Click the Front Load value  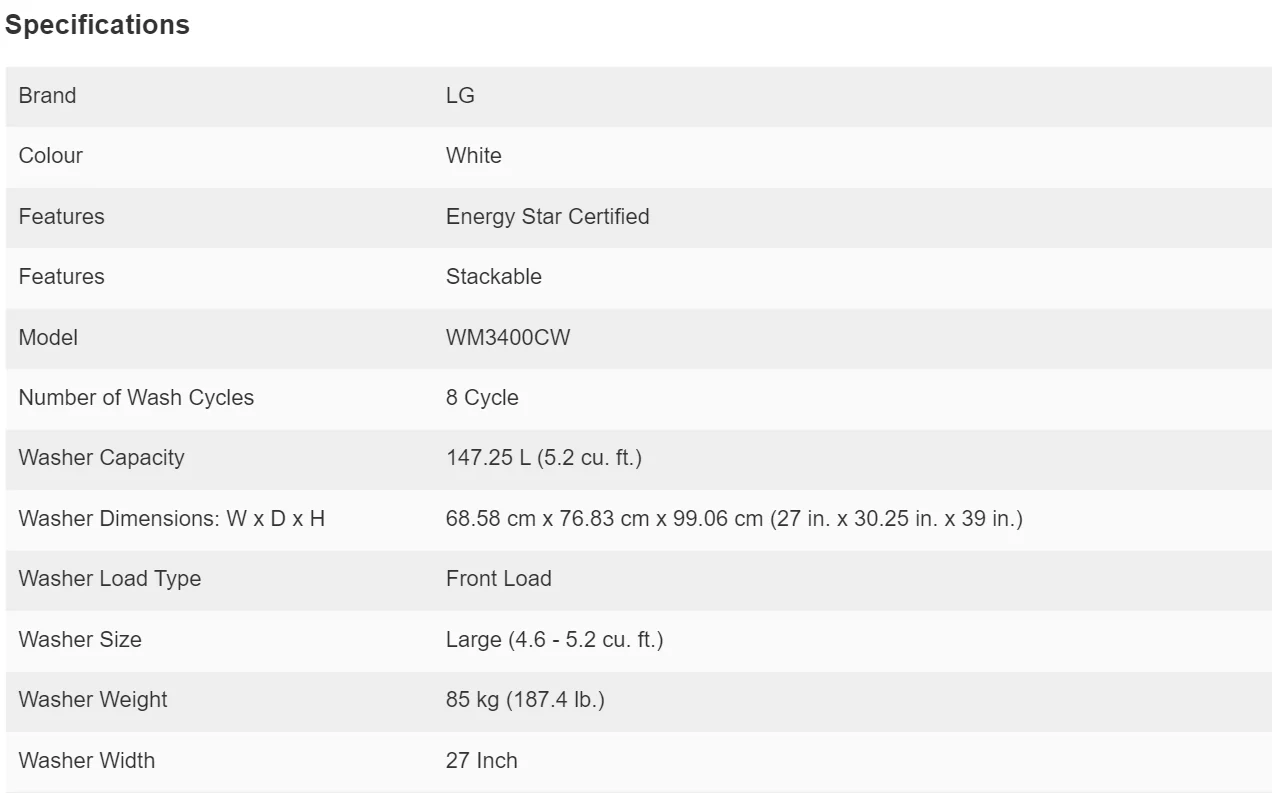click(x=498, y=579)
